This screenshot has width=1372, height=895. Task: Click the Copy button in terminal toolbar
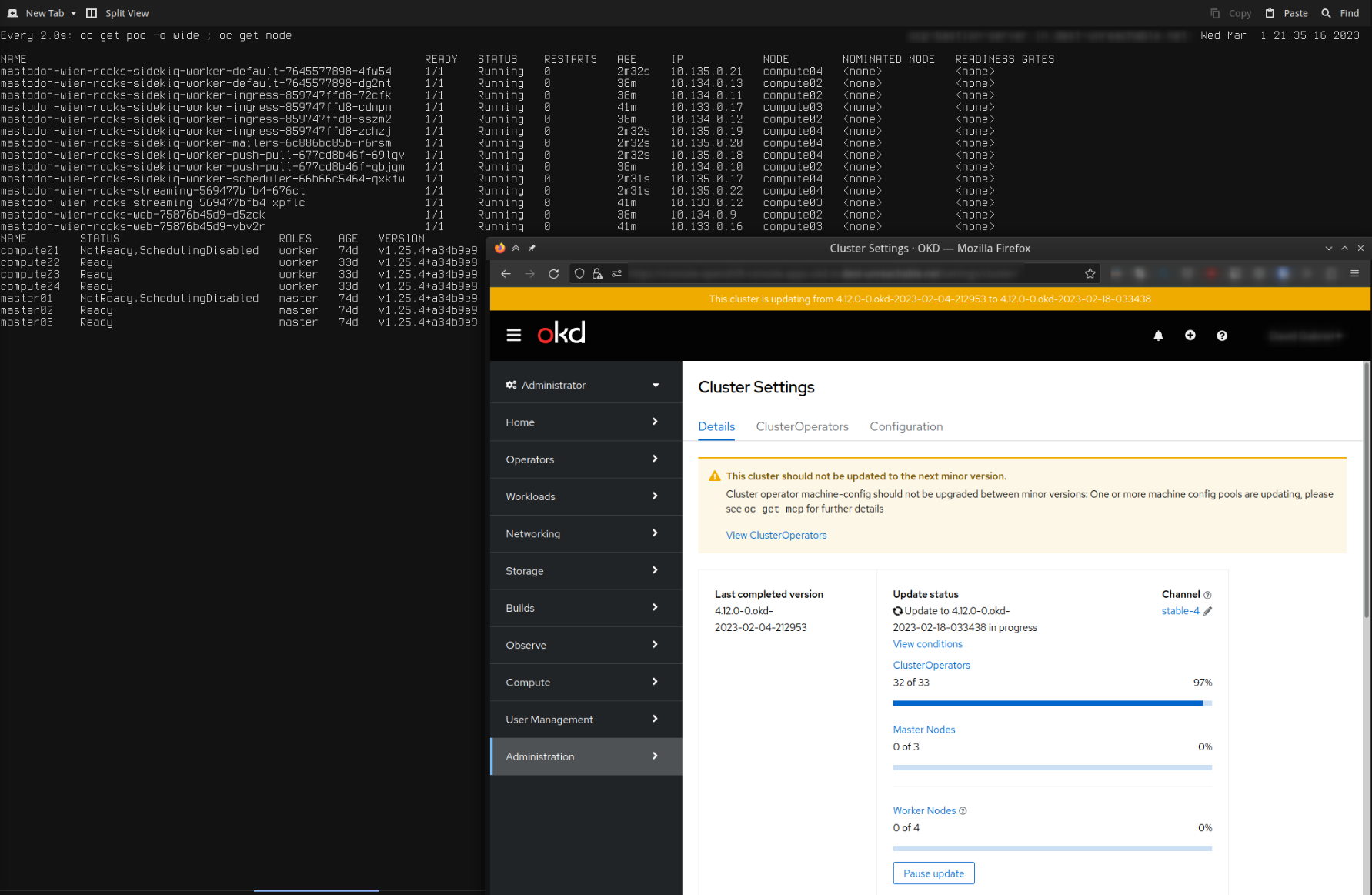coord(1230,13)
